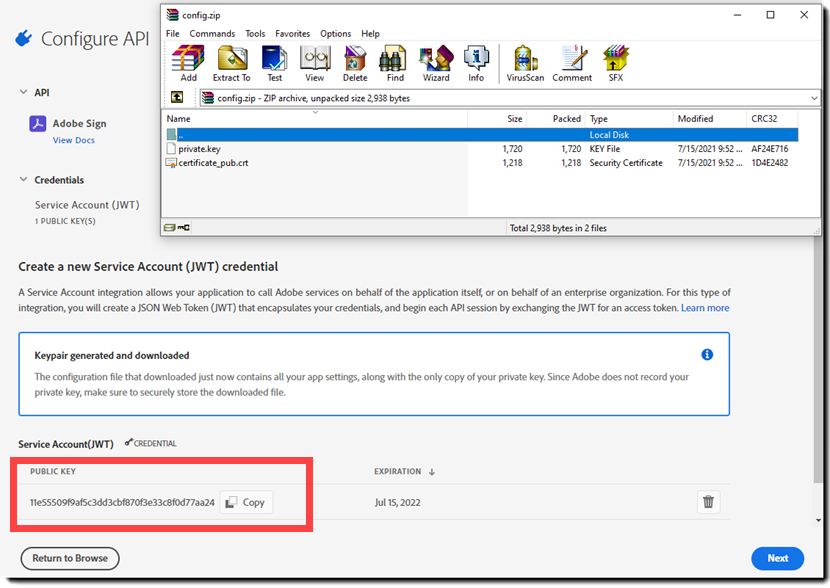Open the Tools menu
830x588 pixels.
coord(255,33)
